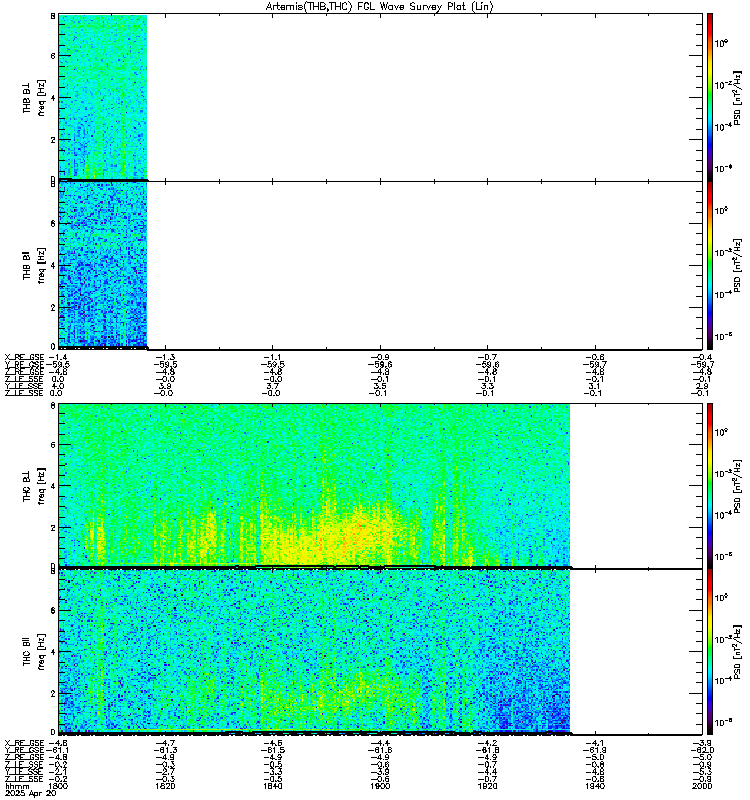Viewport: 750px width, 800px height.
Task: Click the X_RE_GSE label under the THC panels
Action: 24,743
